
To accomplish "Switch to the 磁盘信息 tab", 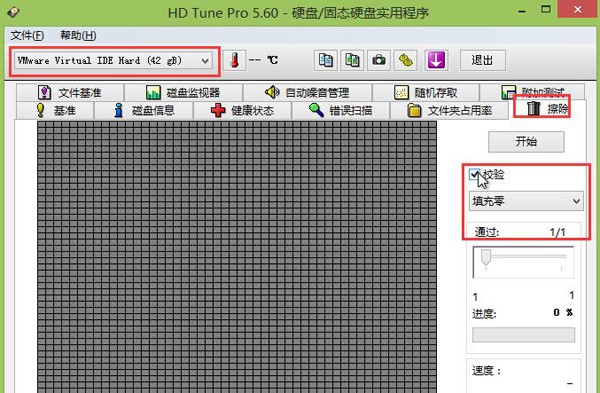I will (144, 111).
